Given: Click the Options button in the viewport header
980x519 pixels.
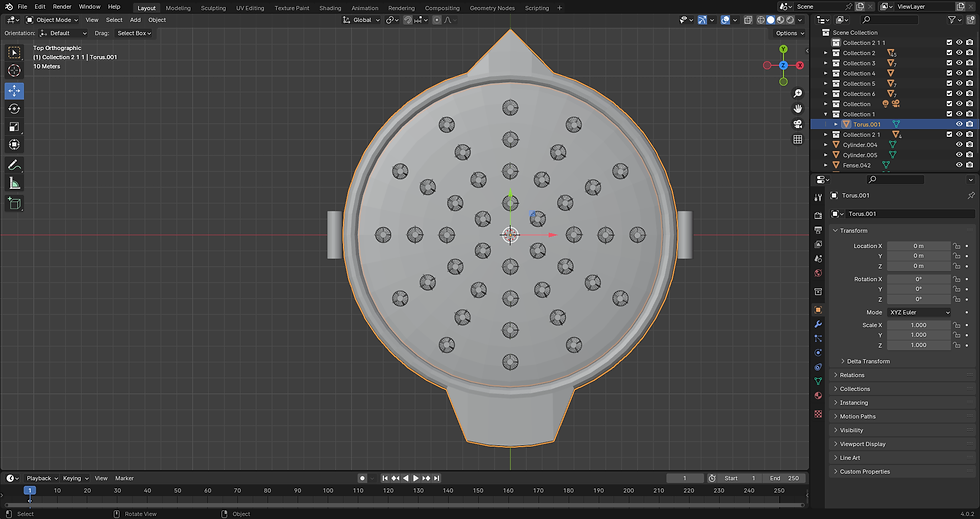Looking at the screenshot, I should (787, 33).
